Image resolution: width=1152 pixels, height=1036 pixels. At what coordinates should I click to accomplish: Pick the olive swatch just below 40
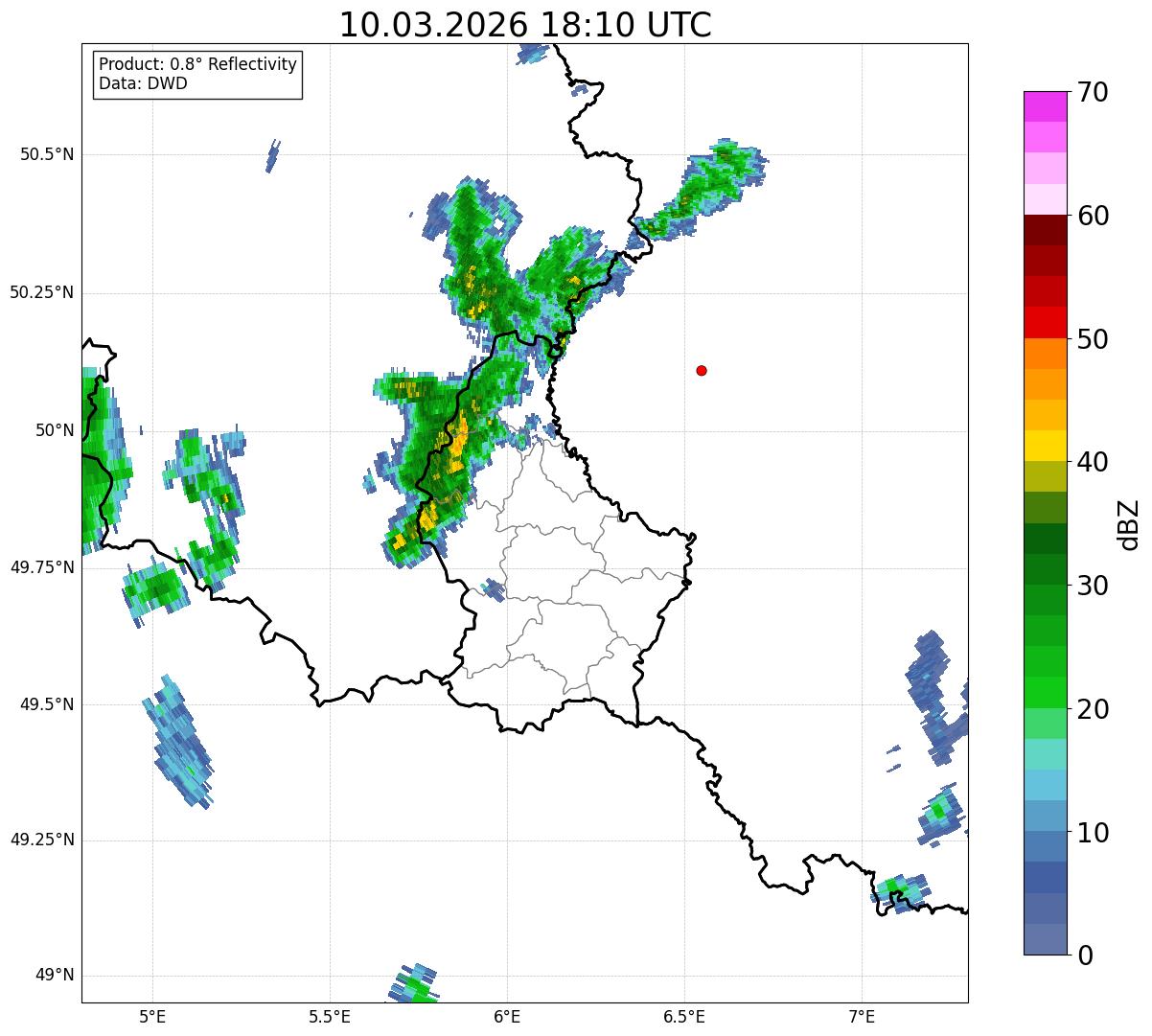tap(1046, 477)
